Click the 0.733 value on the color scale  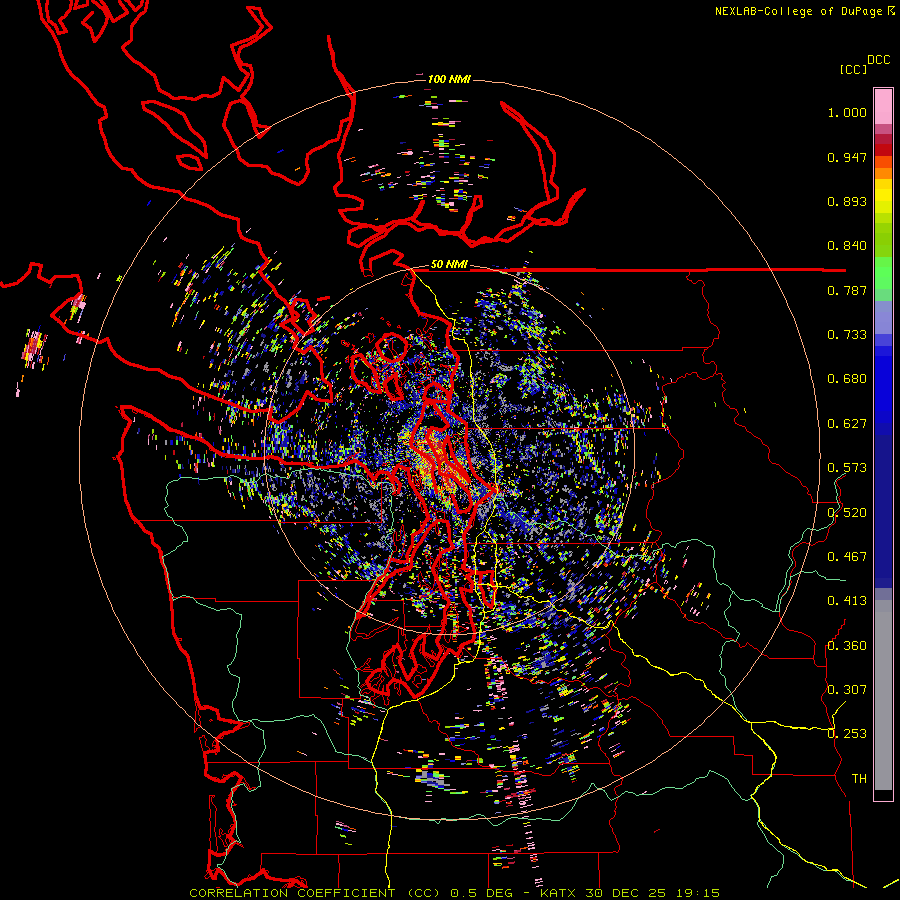pos(847,335)
